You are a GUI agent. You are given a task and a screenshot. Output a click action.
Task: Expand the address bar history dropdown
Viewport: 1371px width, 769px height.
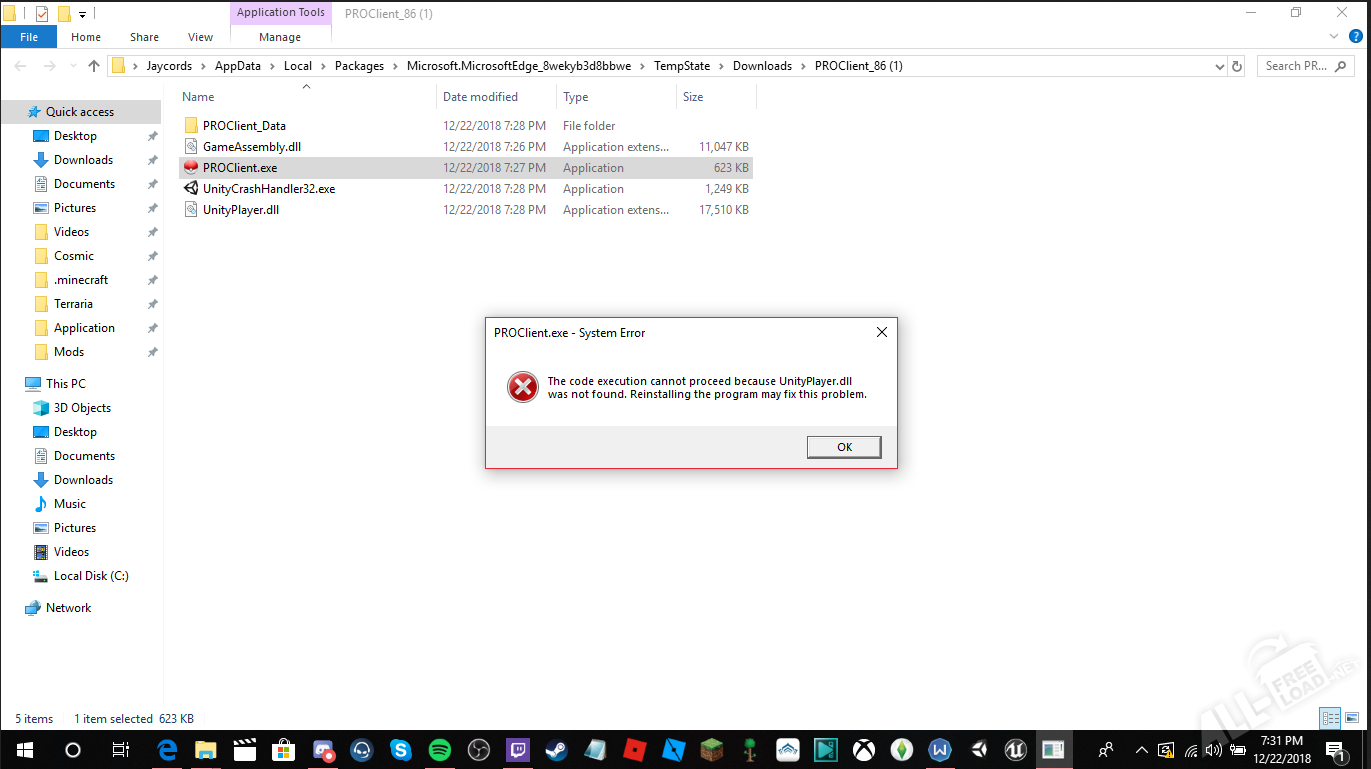(1219, 66)
